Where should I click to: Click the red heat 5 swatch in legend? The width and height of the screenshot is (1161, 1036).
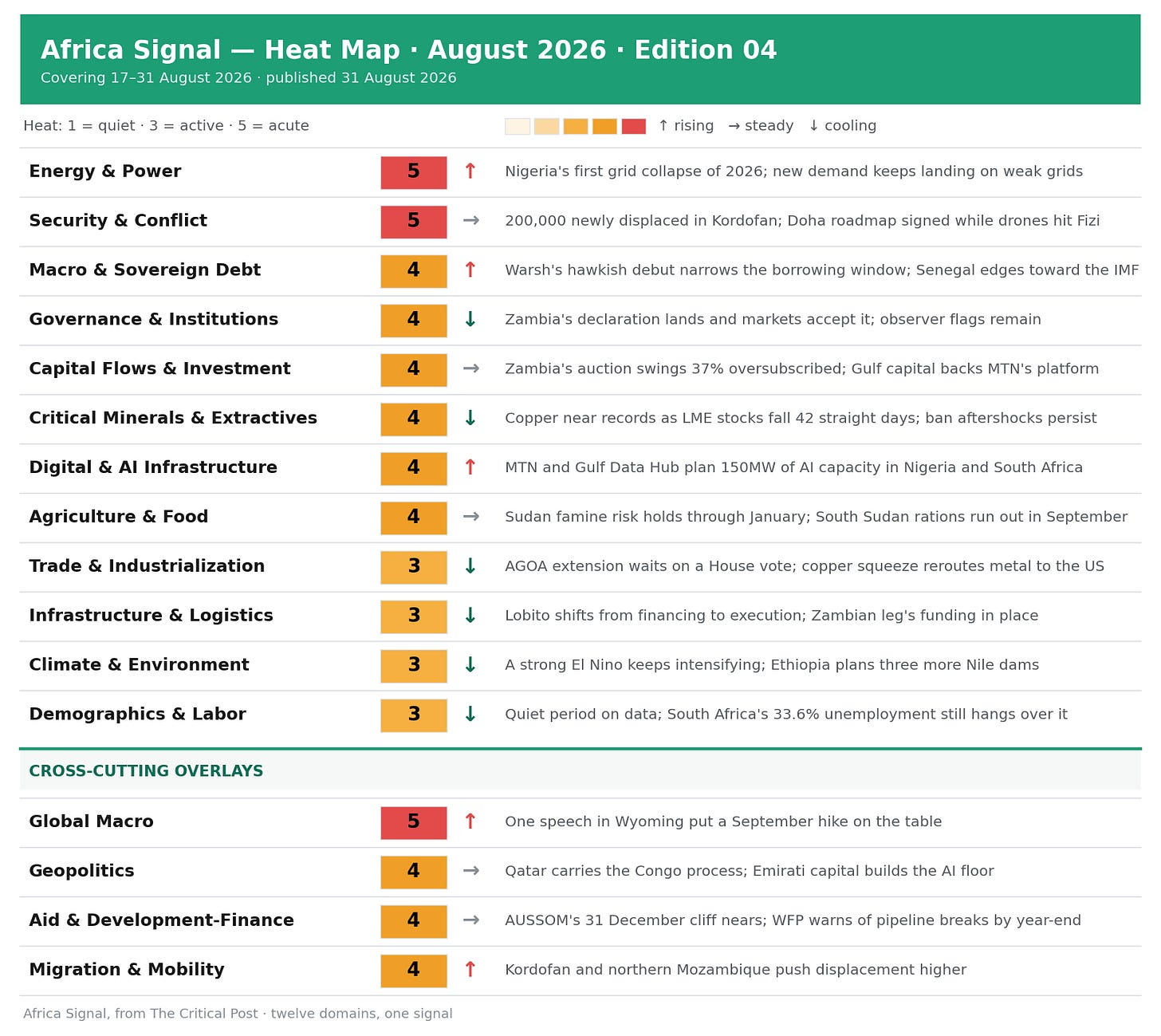click(634, 126)
